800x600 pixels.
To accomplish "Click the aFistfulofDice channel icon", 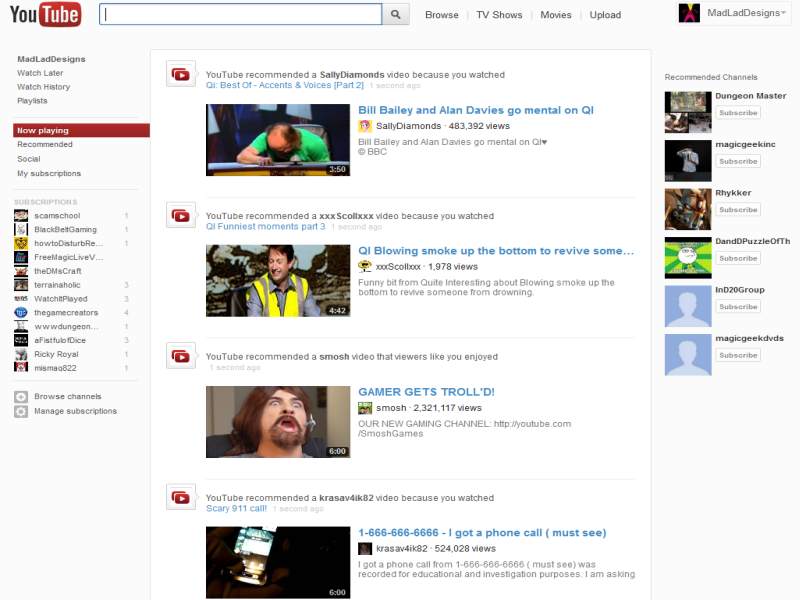I will [21, 340].
